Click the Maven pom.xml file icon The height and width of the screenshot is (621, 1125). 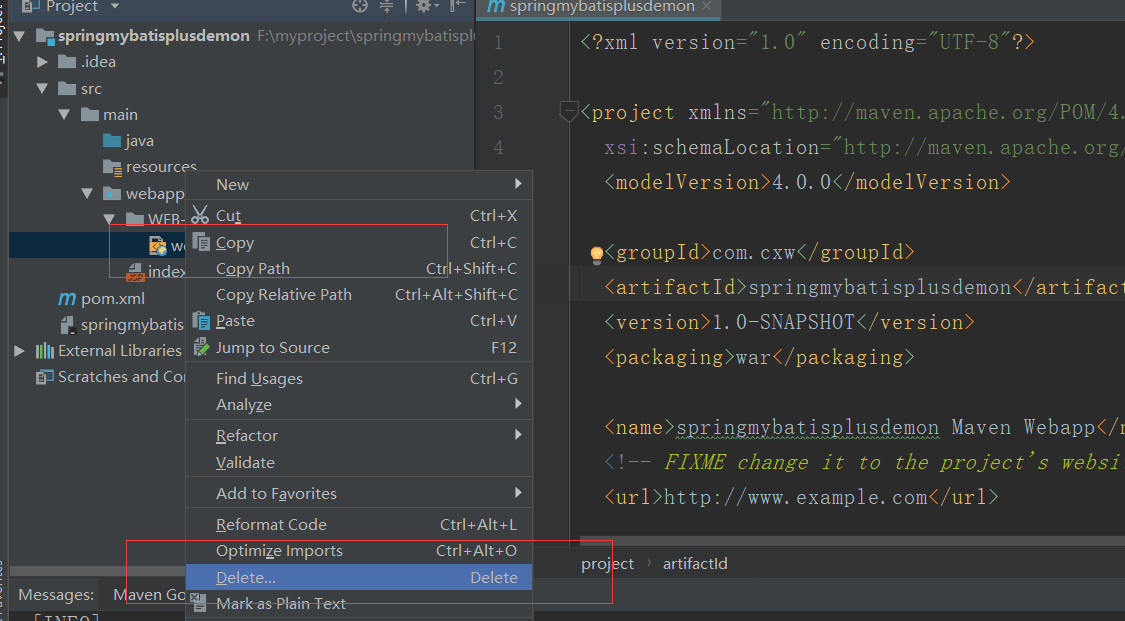click(67, 298)
